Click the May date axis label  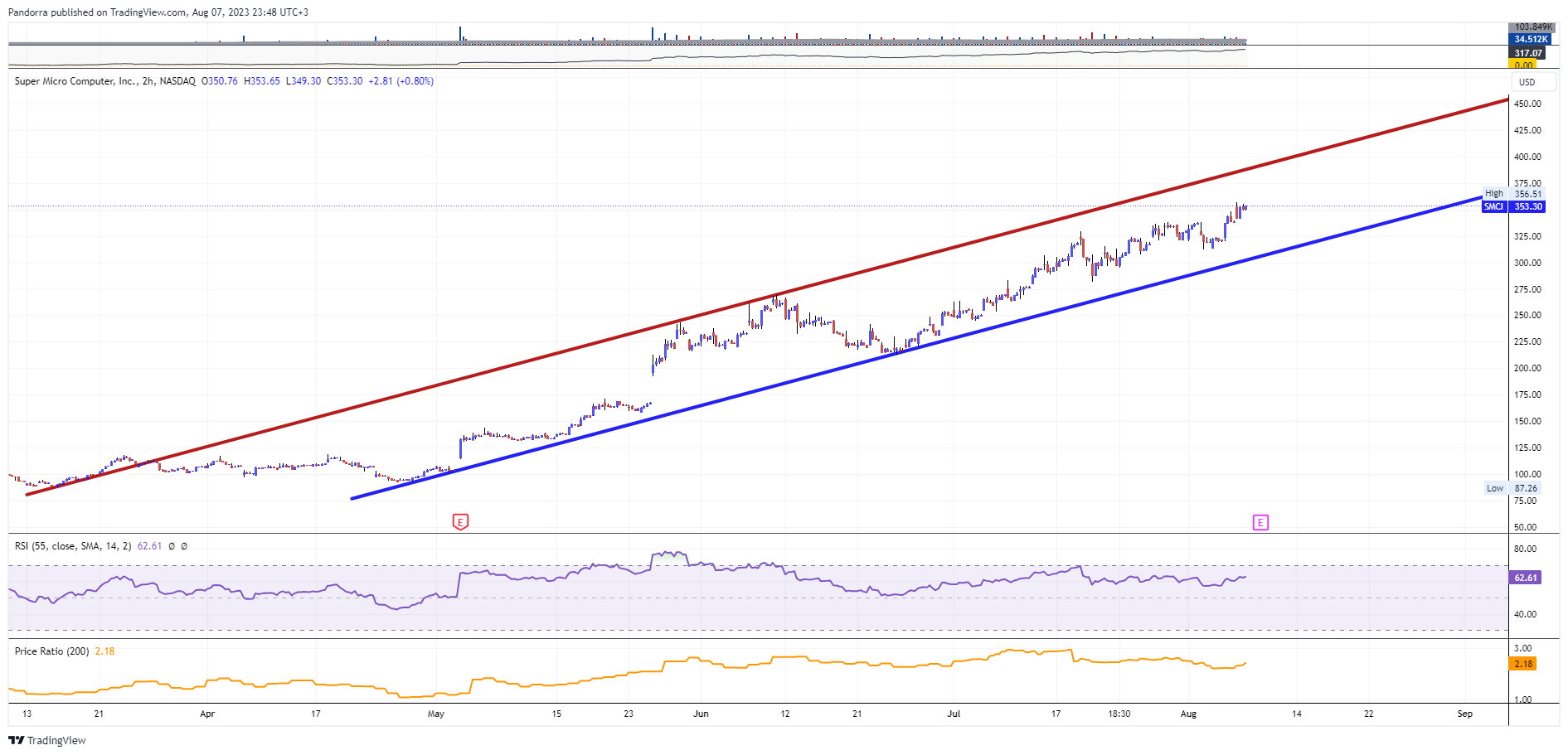(435, 714)
